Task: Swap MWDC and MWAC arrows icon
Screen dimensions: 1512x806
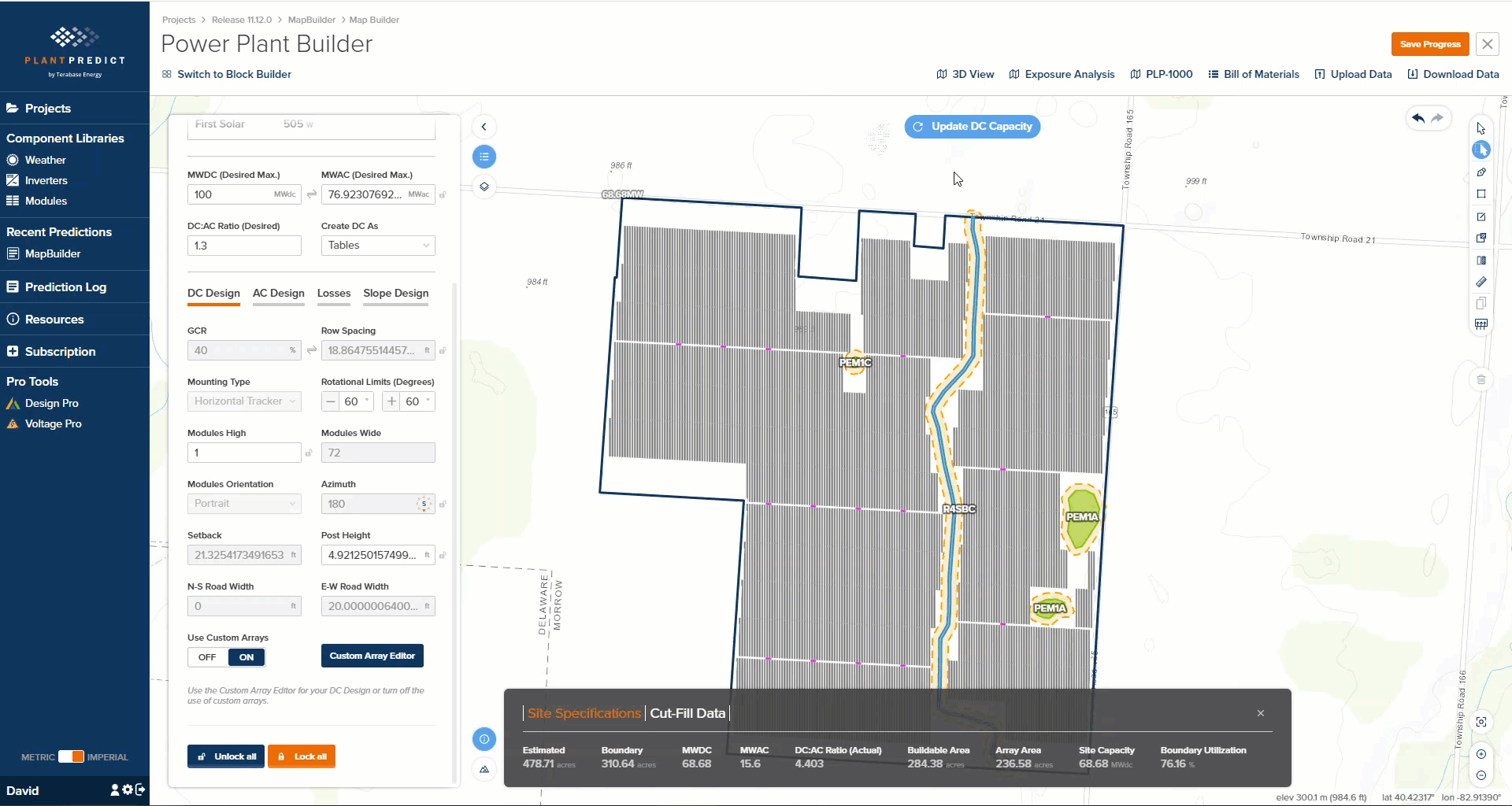Action: tap(312, 194)
